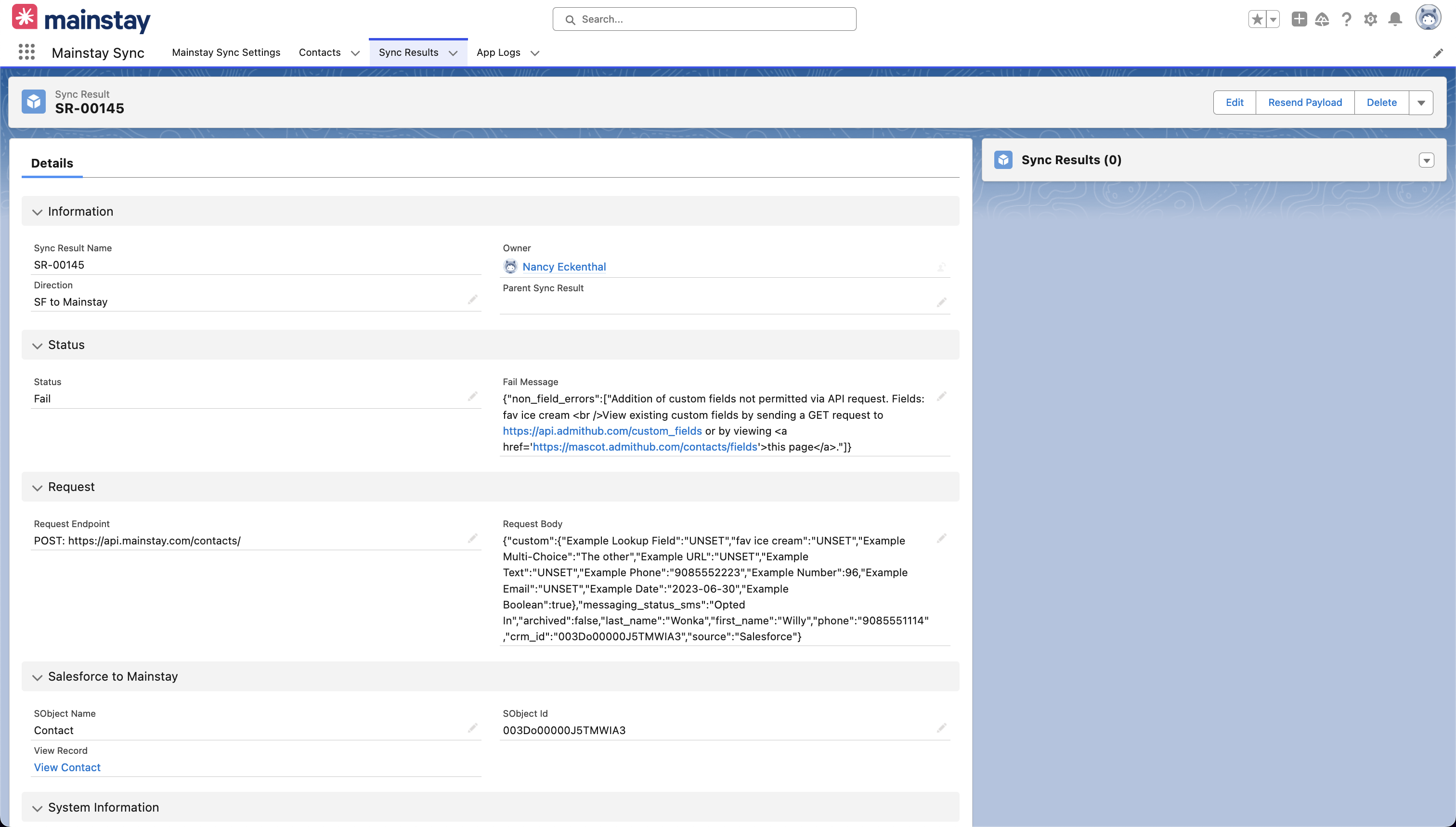Image resolution: width=1456 pixels, height=827 pixels.
Task: Click the View Contact link
Action: click(x=67, y=767)
